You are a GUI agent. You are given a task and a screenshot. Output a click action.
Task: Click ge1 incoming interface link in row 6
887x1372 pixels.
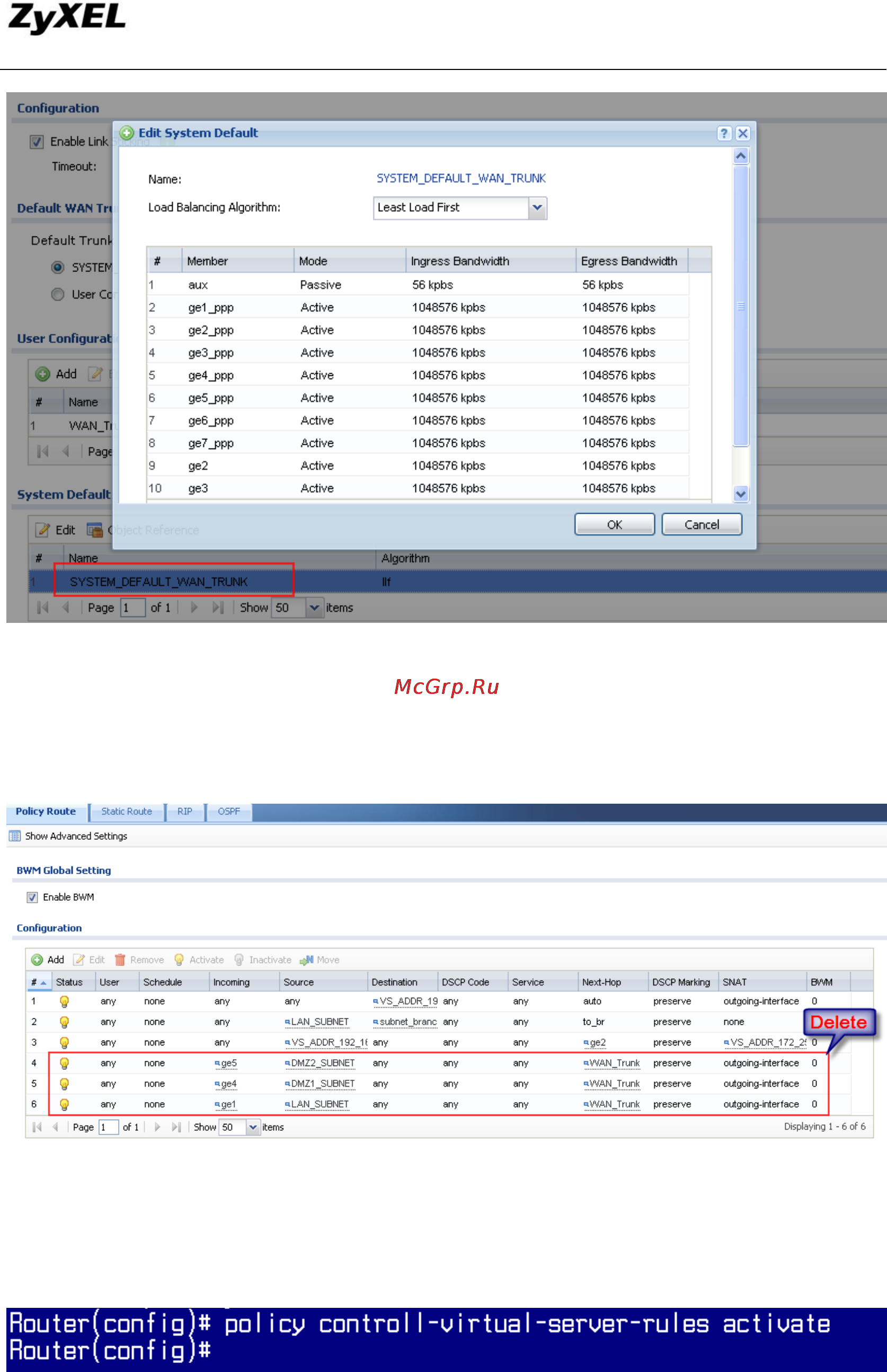pyautogui.click(x=225, y=1105)
